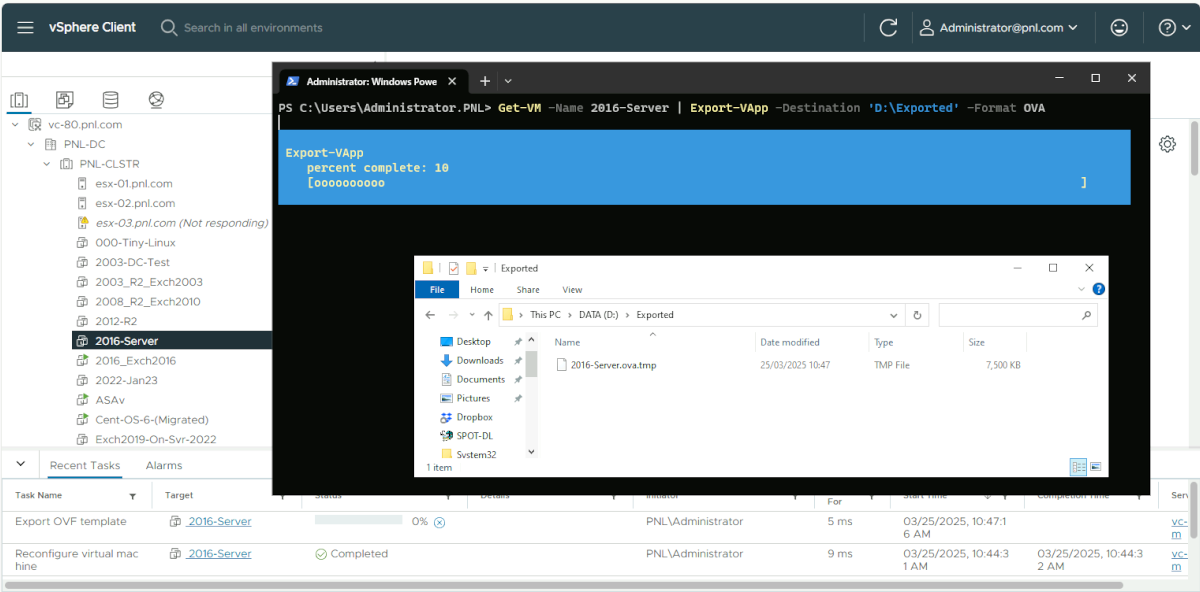Open 2016-Server link in Export OVF row

[219, 521]
